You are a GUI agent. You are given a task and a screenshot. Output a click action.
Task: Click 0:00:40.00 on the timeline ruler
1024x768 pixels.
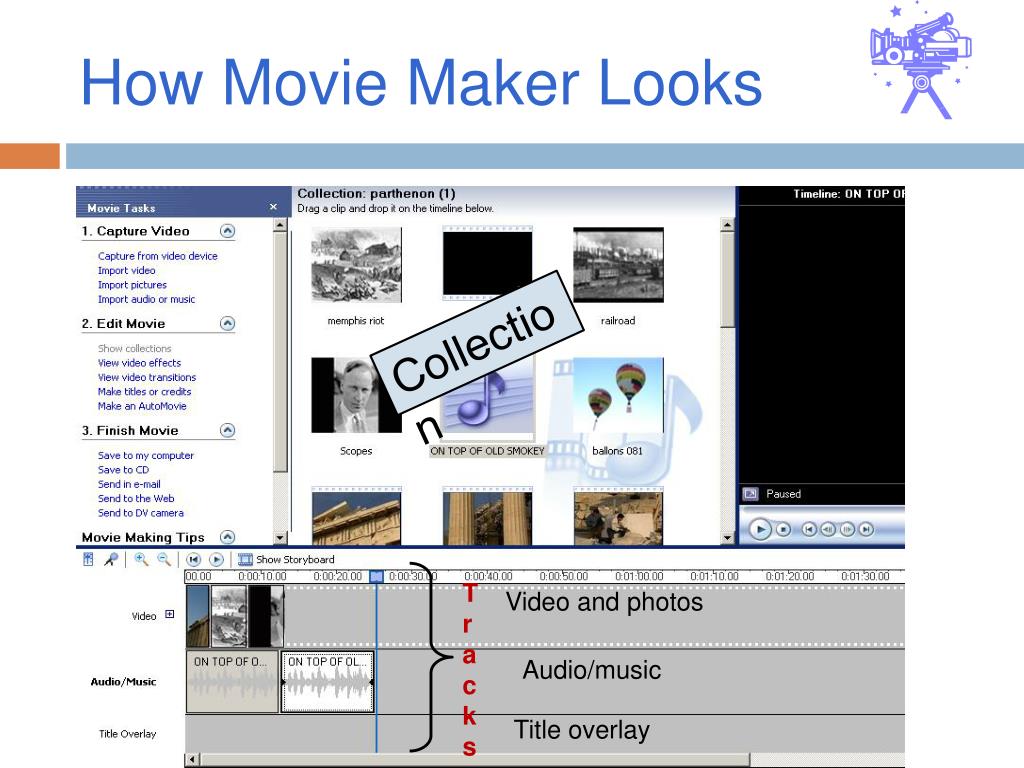pyautogui.click(x=488, y=577)
